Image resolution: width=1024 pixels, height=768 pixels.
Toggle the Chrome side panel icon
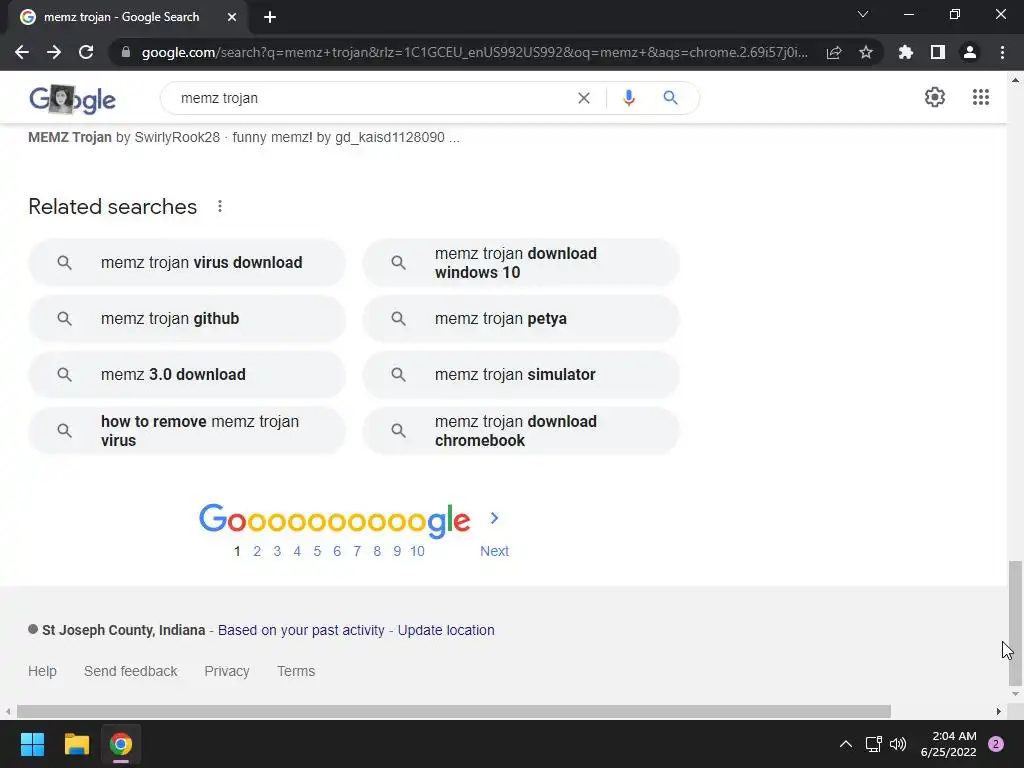[938, 52]
